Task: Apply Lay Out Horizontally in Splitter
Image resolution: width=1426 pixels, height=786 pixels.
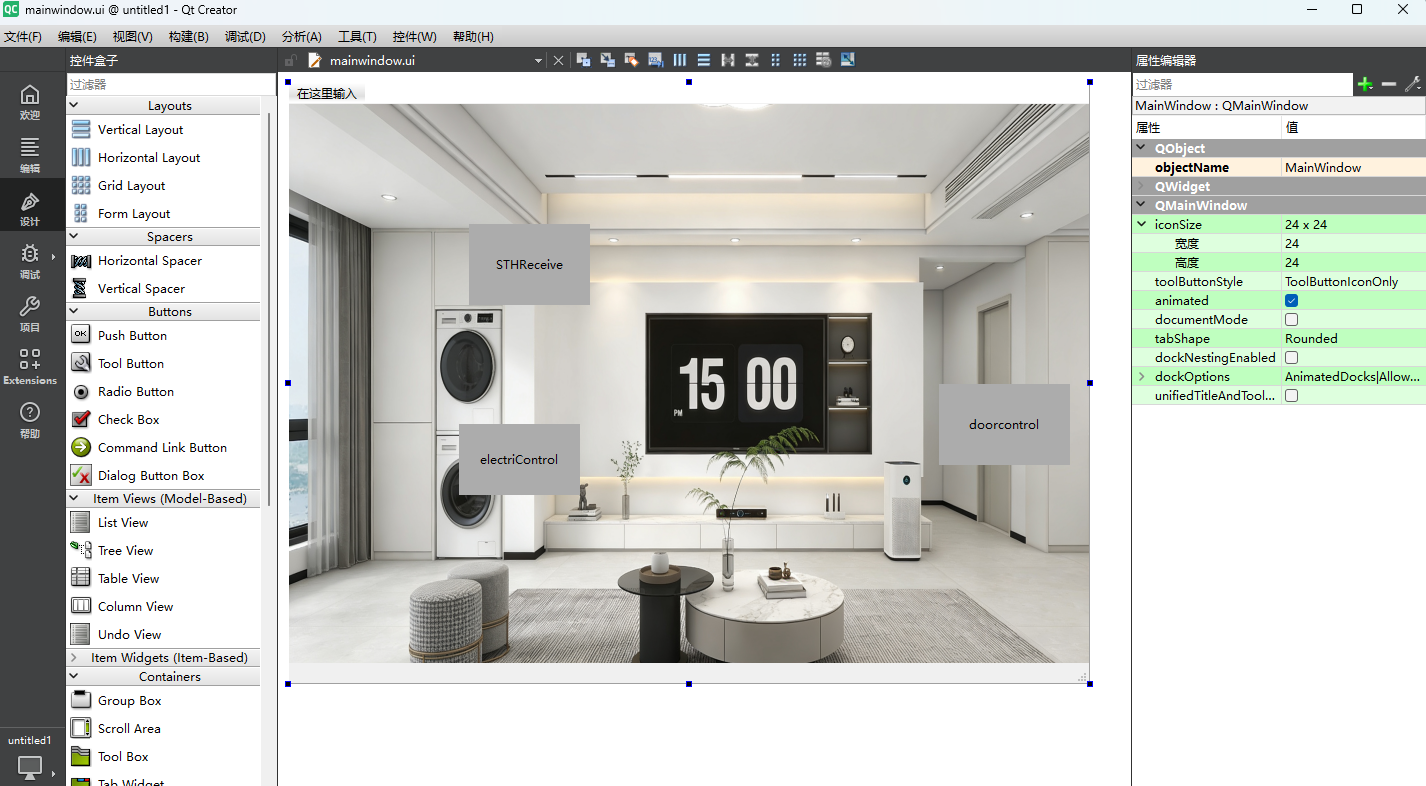Action: coord(728,60)
